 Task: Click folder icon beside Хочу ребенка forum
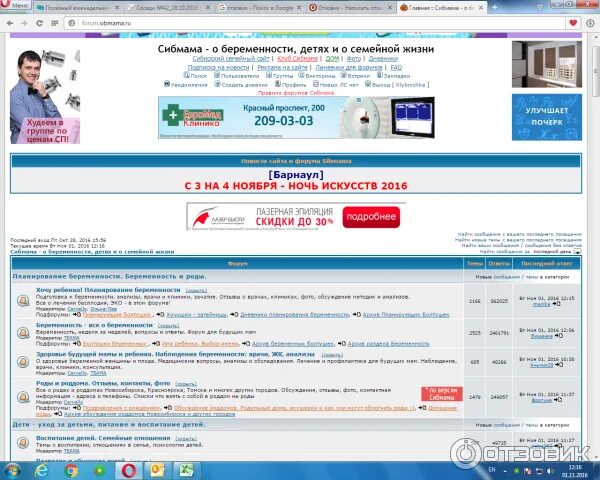(23, 301)
